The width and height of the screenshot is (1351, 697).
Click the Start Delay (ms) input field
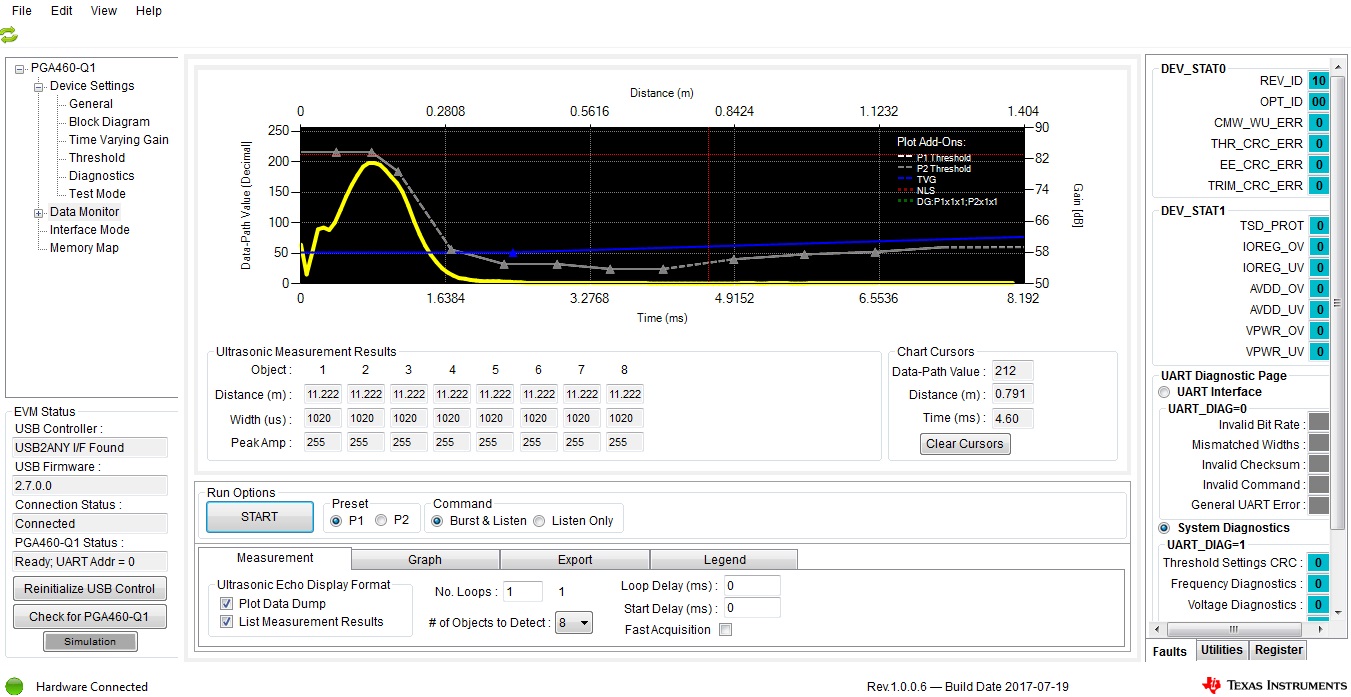(752, 608)
